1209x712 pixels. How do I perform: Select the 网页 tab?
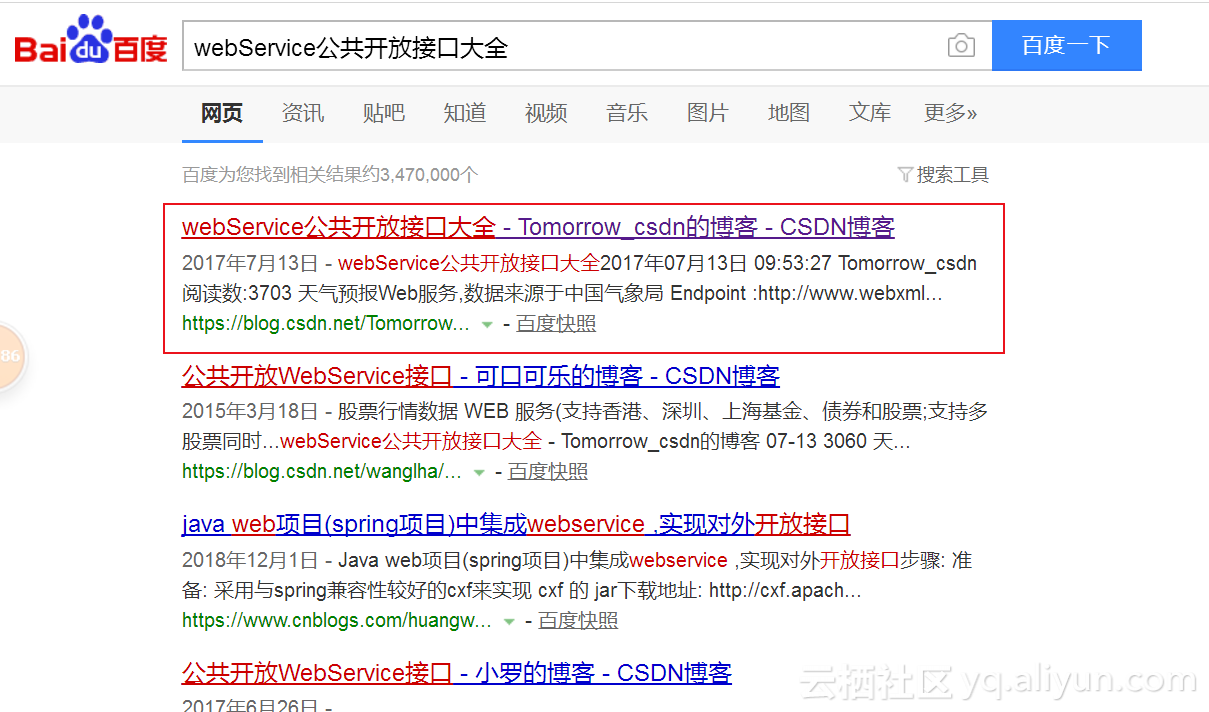pos(222,113)
